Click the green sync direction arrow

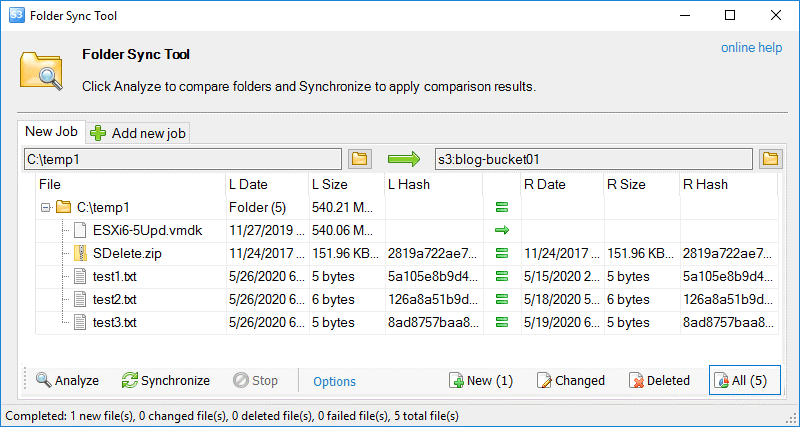404,158
